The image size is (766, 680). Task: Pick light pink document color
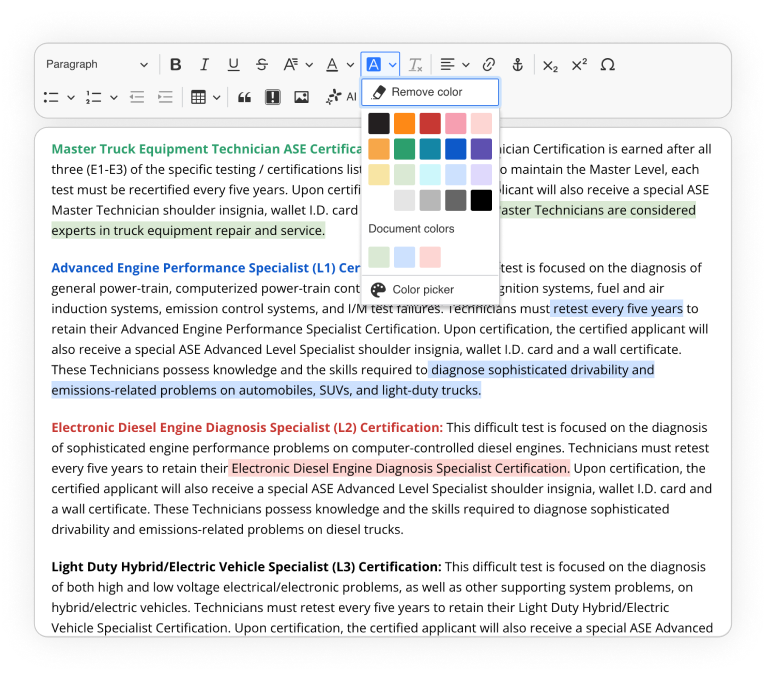(x=430, y=257)
